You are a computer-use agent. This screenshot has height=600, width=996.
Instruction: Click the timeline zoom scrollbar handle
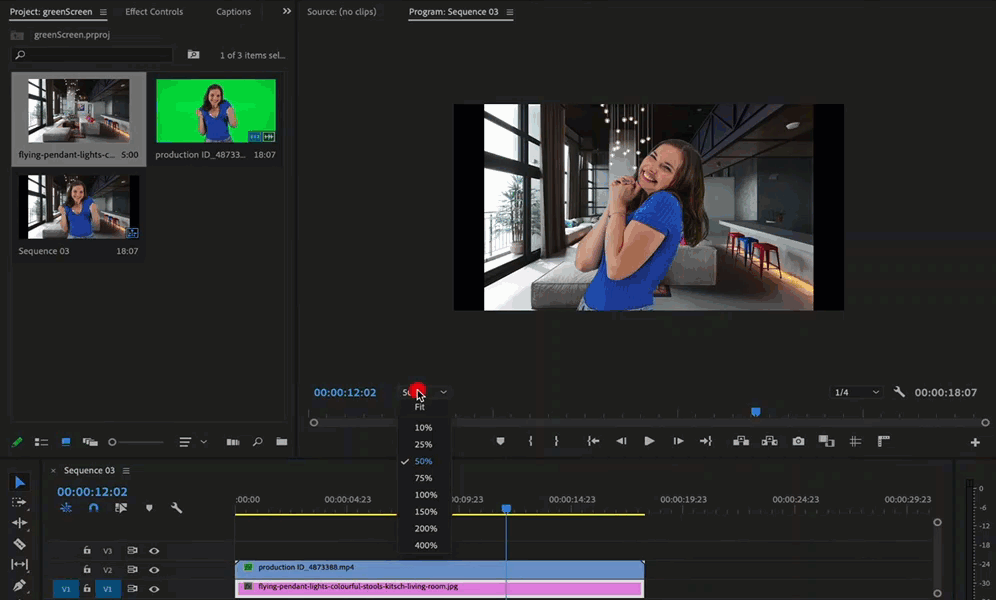click(937, 522)
